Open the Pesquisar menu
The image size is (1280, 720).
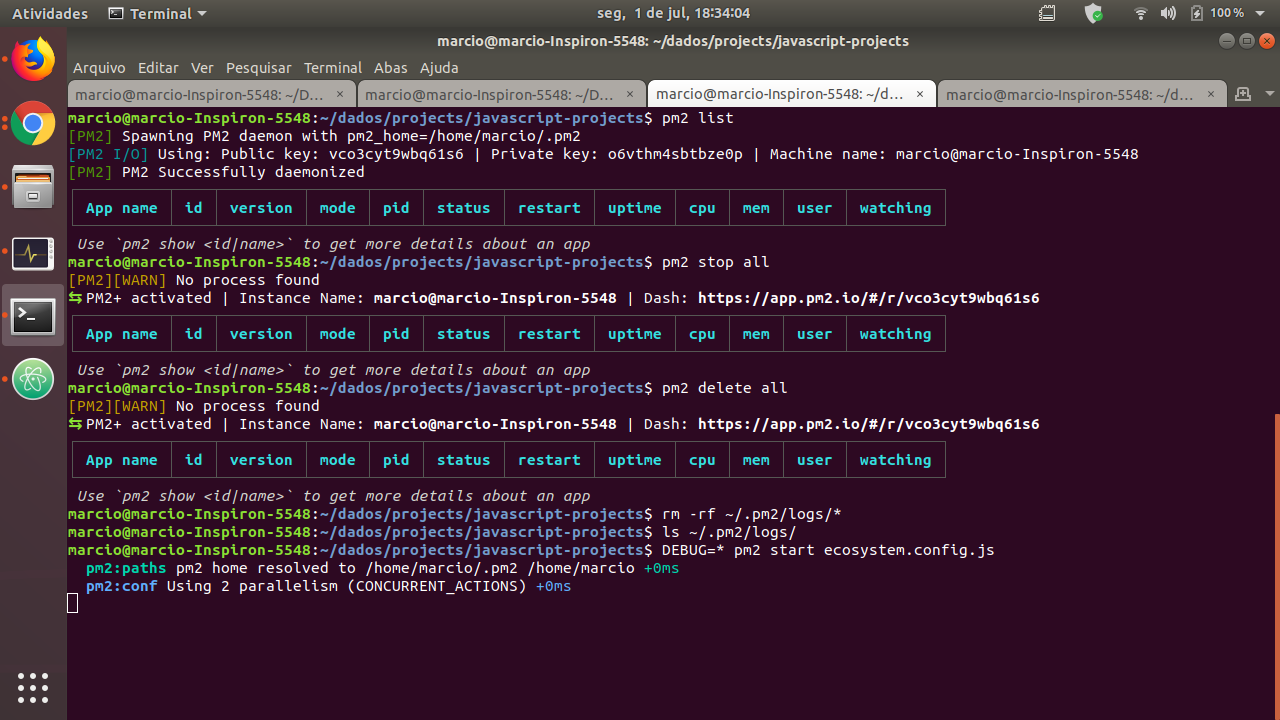259,68
